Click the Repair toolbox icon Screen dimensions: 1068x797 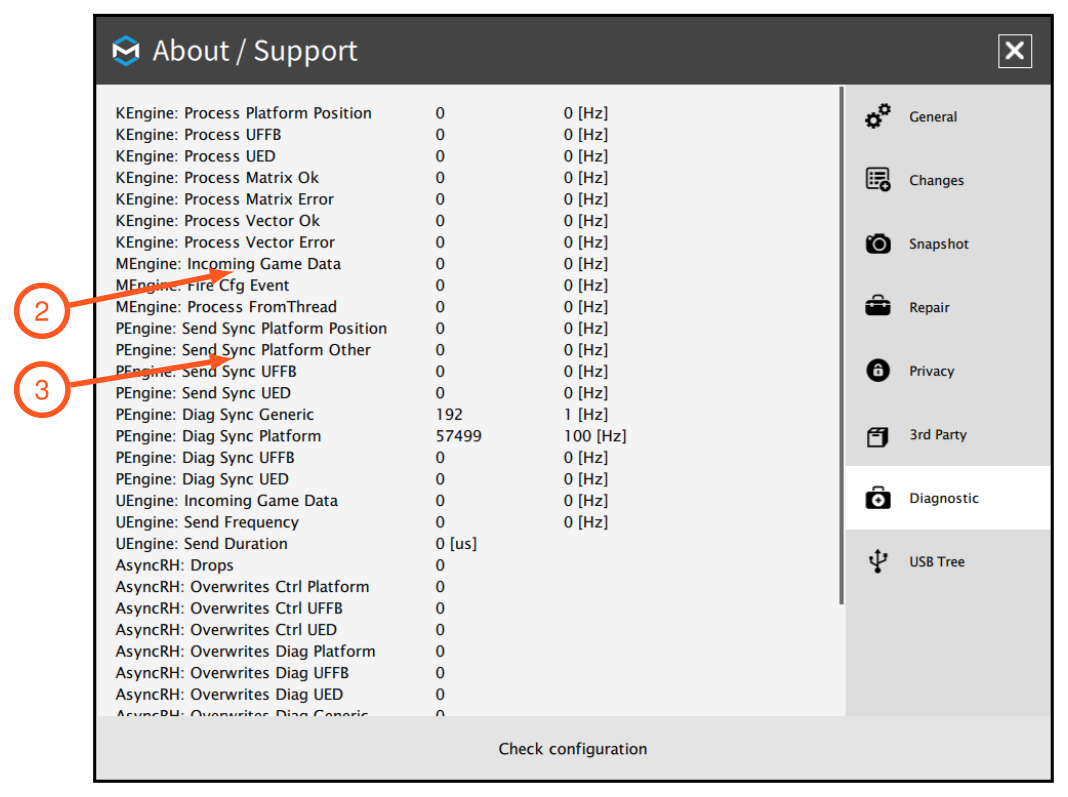coord(878,307)
